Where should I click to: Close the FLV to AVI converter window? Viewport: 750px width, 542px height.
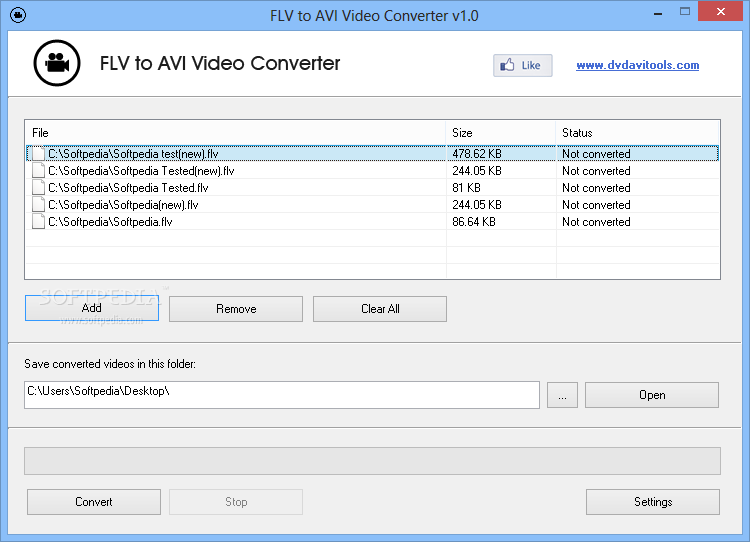(720, 11)
